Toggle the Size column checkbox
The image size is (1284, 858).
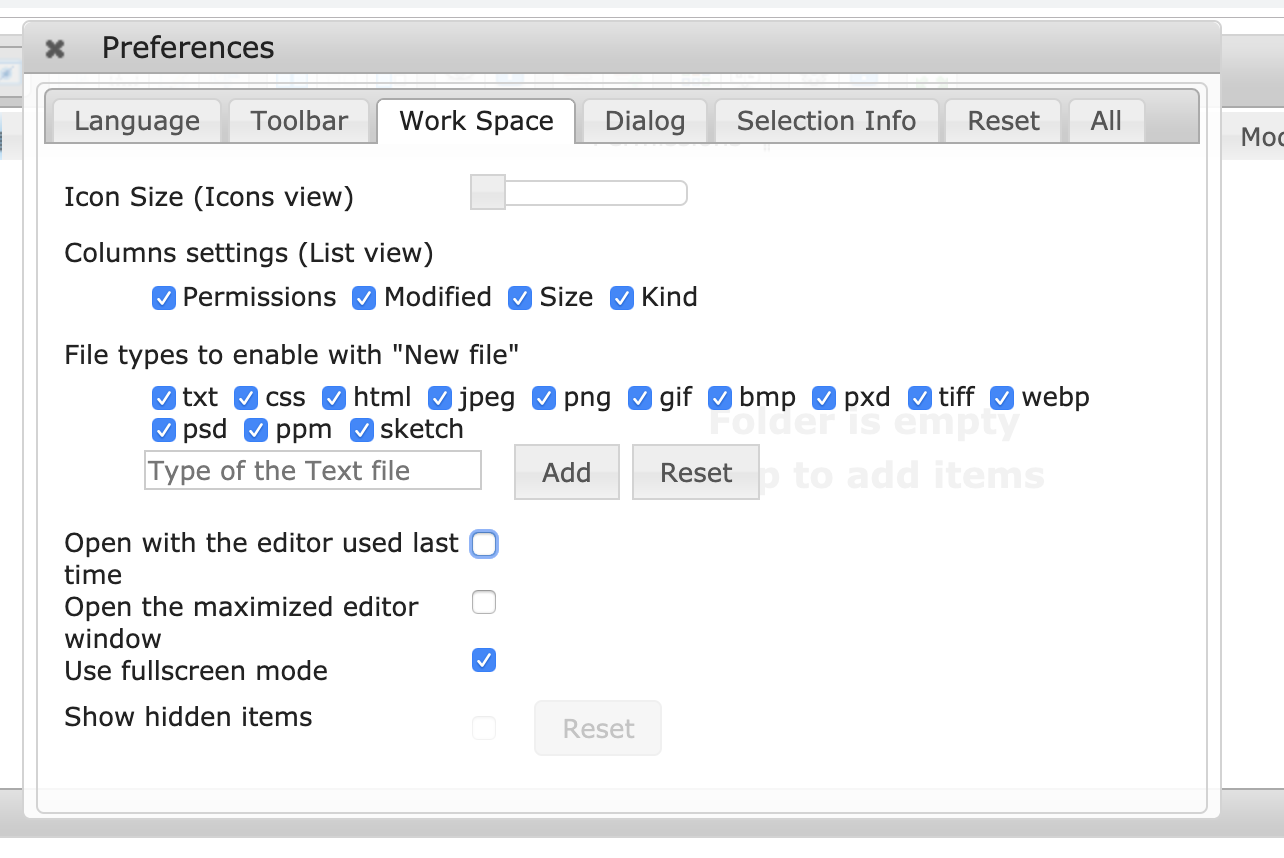click(x=520, y=297)
